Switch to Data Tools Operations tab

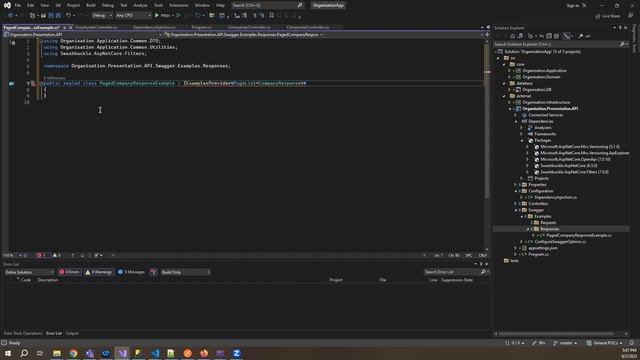(x=23, y=333)
